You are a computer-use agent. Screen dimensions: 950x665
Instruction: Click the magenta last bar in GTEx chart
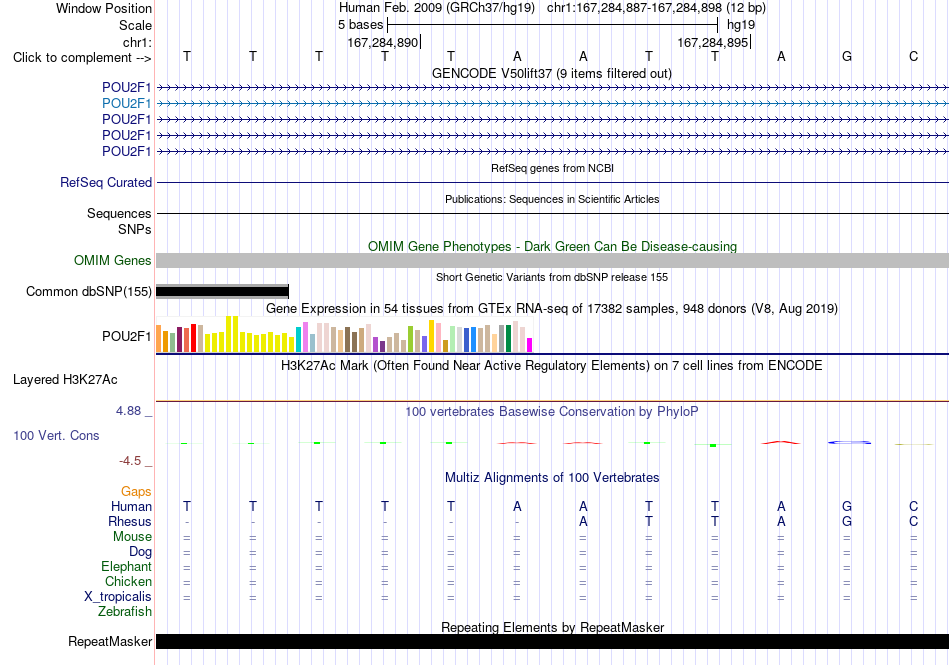(x=530, y=345)
